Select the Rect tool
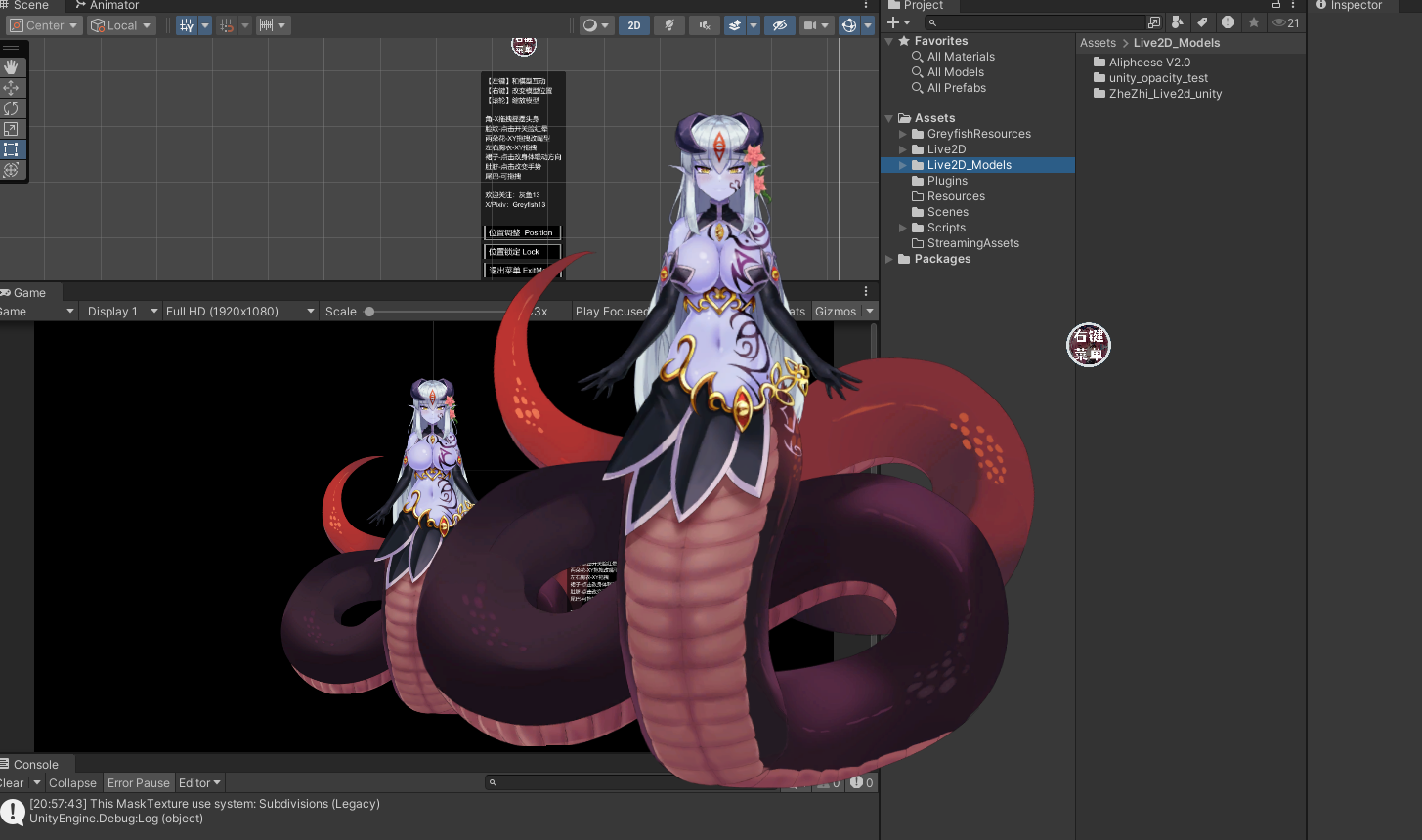The height and width of the screenshot is (840, 1422). click(12, 149)
